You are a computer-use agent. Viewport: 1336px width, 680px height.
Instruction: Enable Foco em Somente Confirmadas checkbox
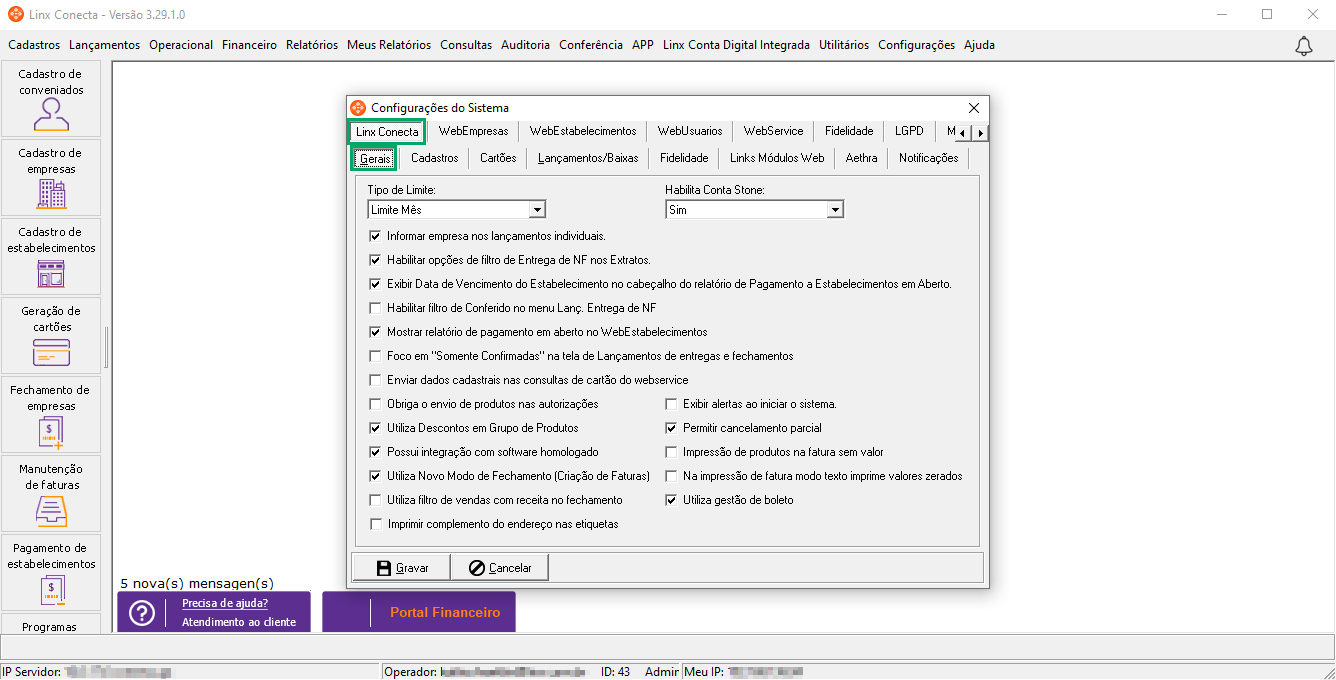376,356
